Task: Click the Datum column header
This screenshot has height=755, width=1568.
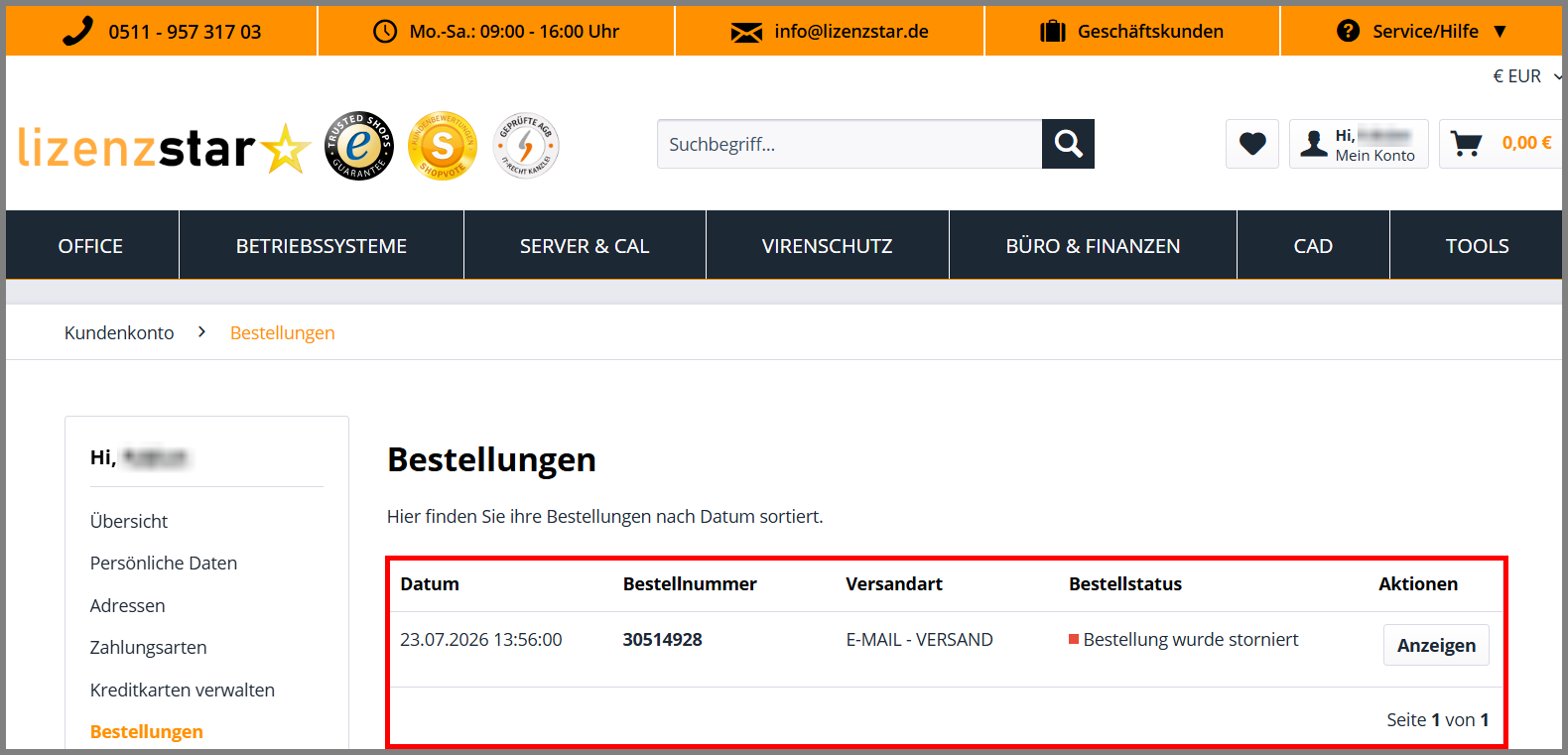Action: 430,584
